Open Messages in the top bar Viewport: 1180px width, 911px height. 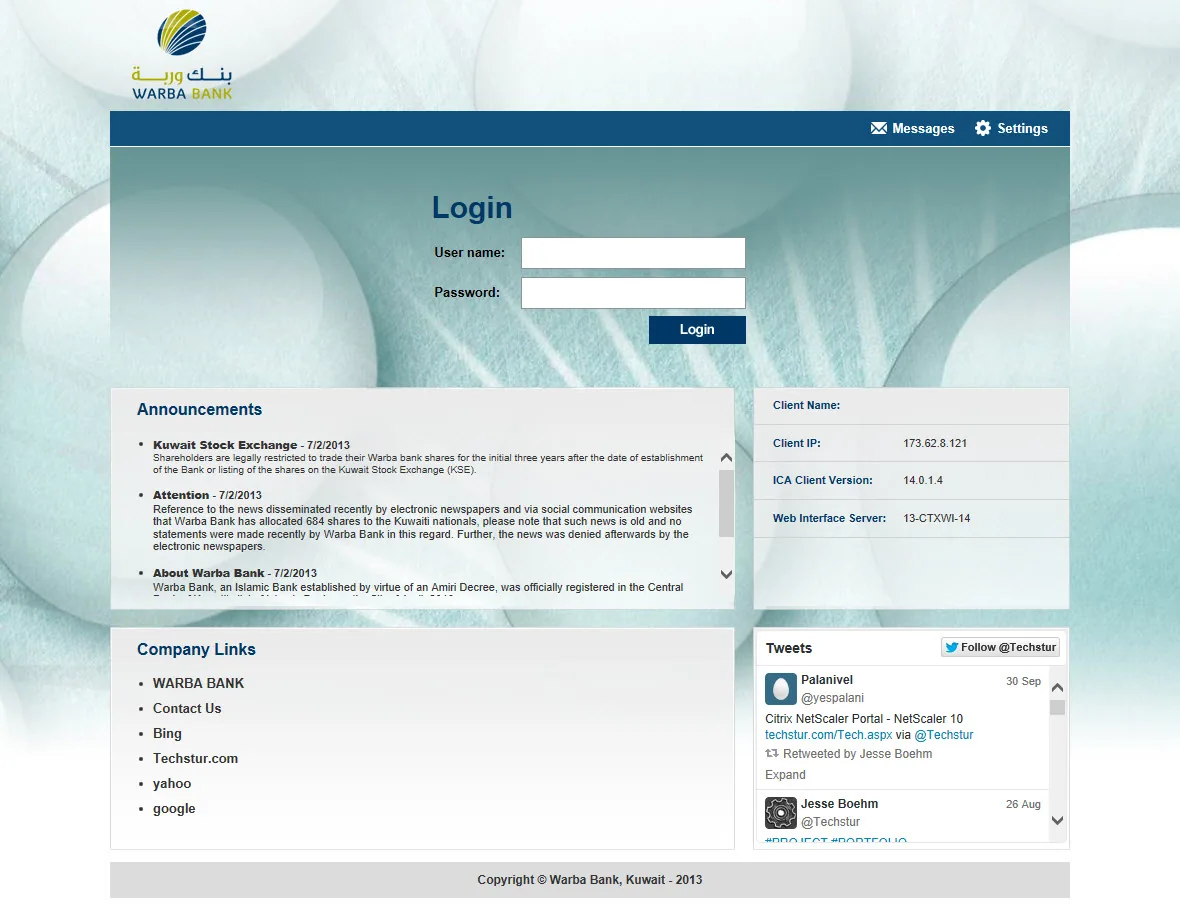point(912,128)
